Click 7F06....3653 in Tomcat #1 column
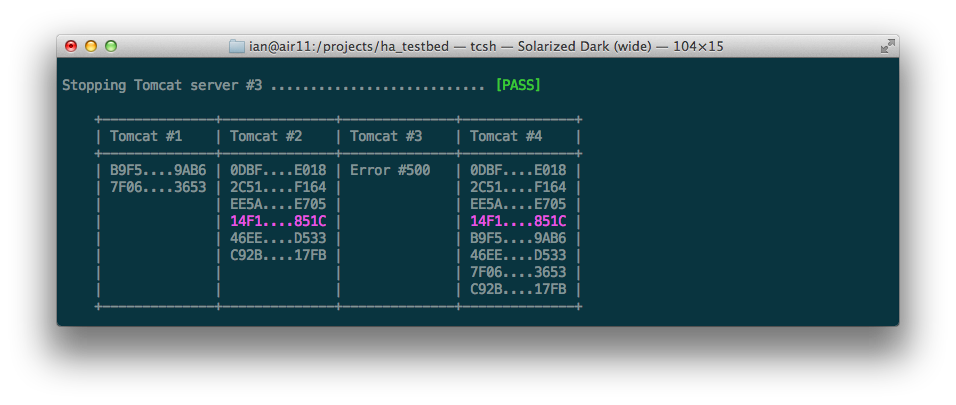956x405 pixels. point(158,187)
